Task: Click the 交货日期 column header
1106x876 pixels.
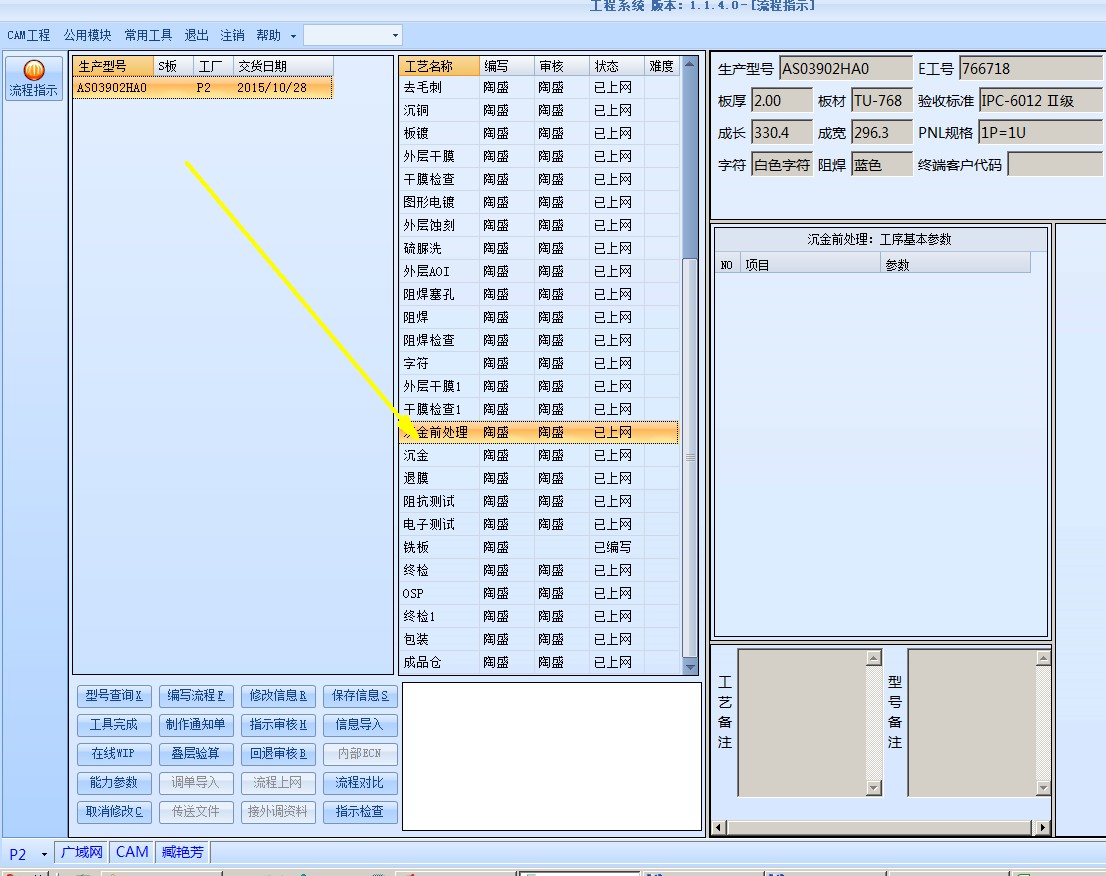Action: (283, 66)
